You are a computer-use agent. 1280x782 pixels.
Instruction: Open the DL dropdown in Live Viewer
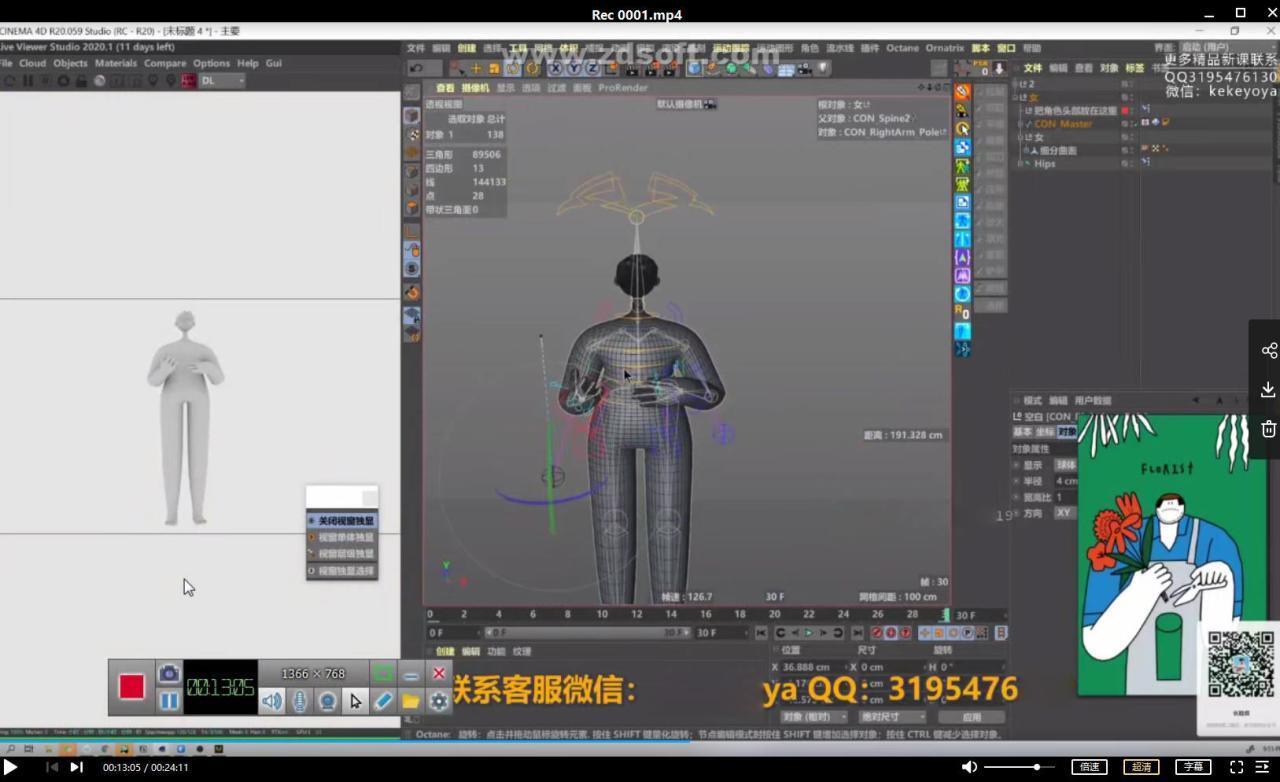(x=222, y=81)
